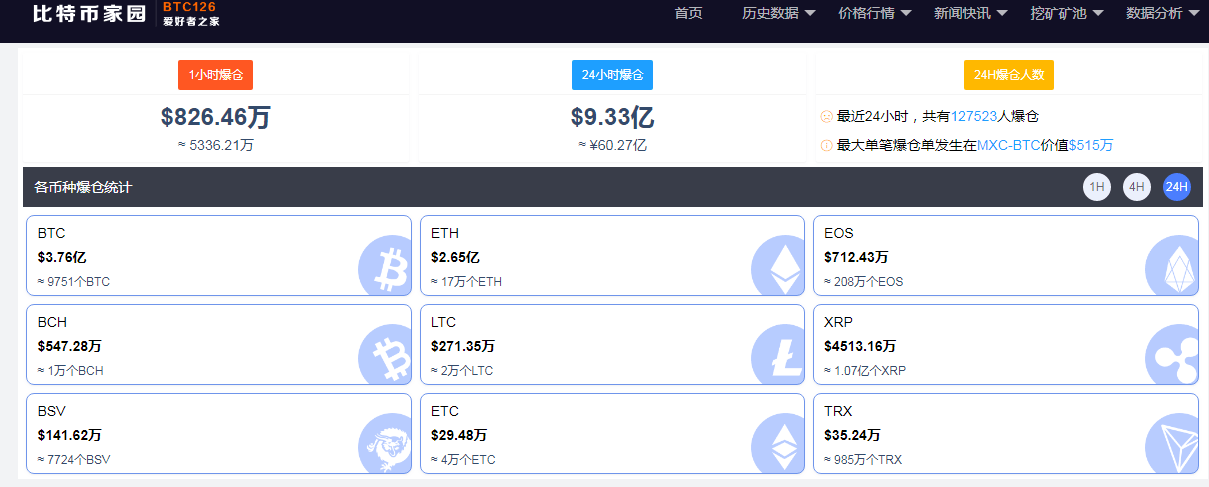Expand the 历史数据 dropdown menu

coord(779,13)
